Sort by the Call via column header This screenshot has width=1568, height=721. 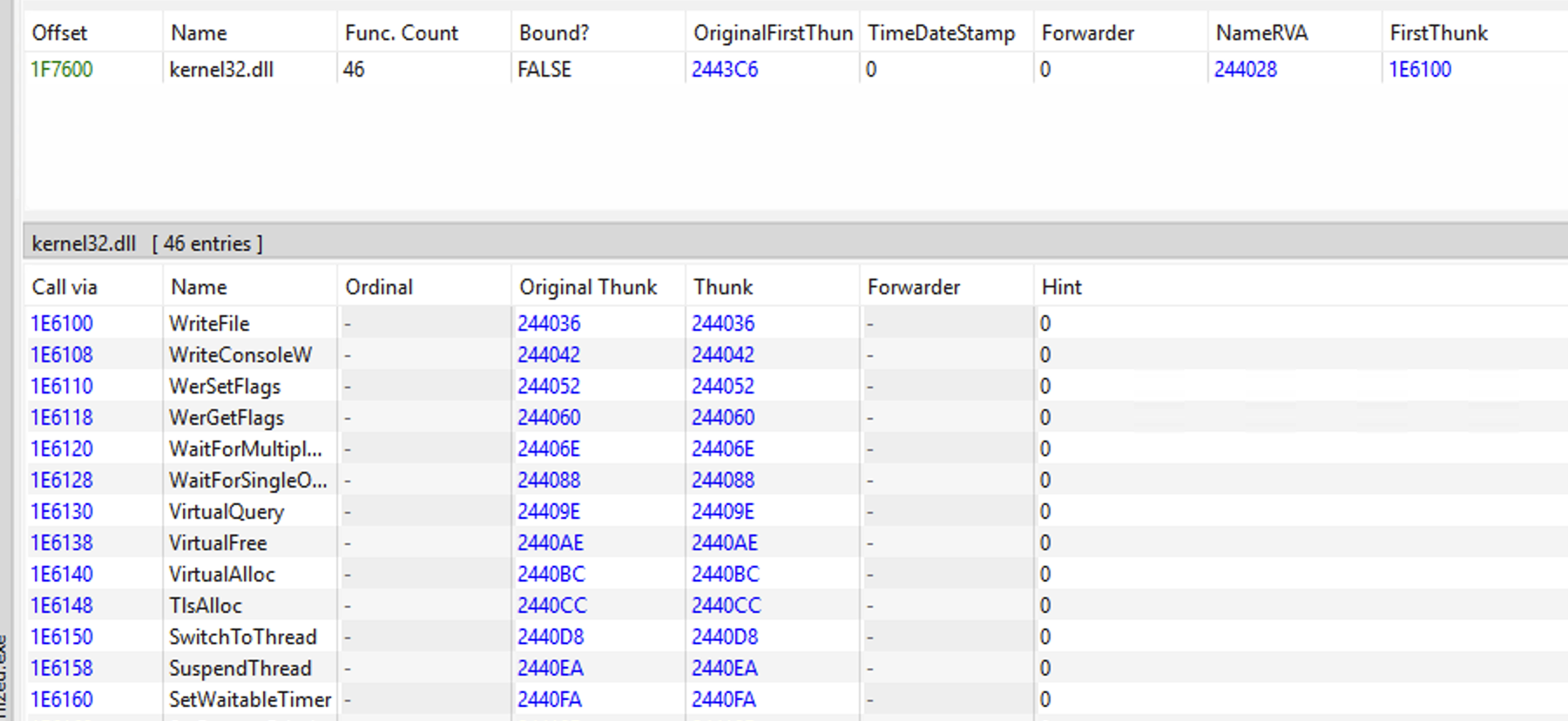coord(64,287)
